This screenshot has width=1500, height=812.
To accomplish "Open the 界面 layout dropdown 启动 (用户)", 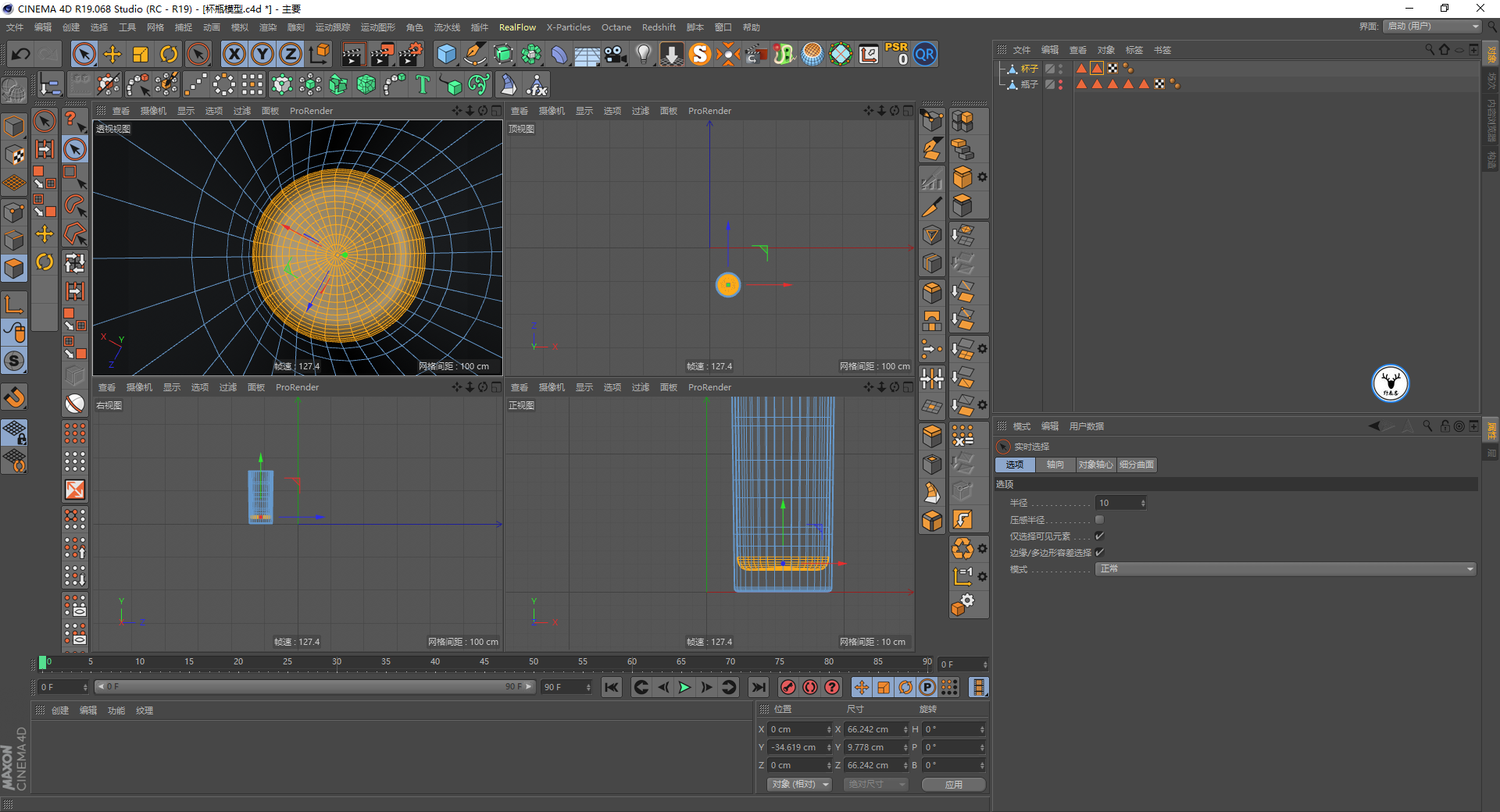I will (x=1432, y=27).
